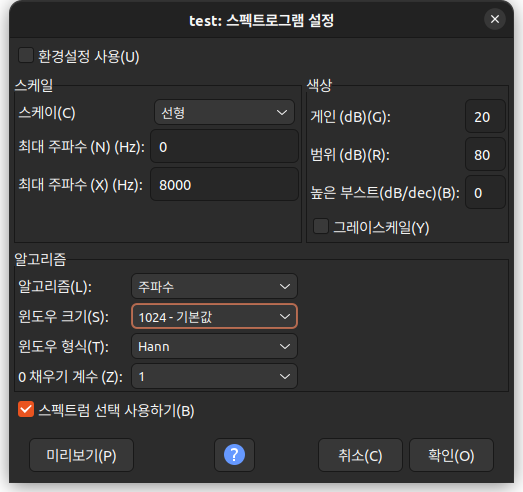Click the 미리보기(P) preview button
The image size is (523, 492).
81,455
